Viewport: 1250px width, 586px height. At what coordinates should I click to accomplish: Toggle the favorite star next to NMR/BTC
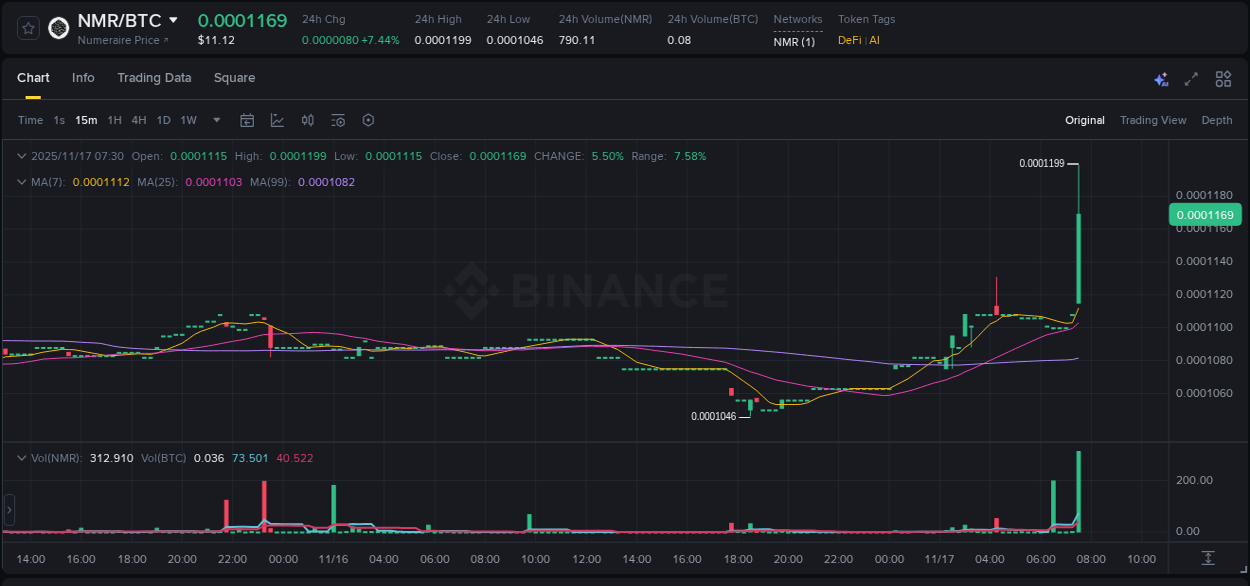27,27
